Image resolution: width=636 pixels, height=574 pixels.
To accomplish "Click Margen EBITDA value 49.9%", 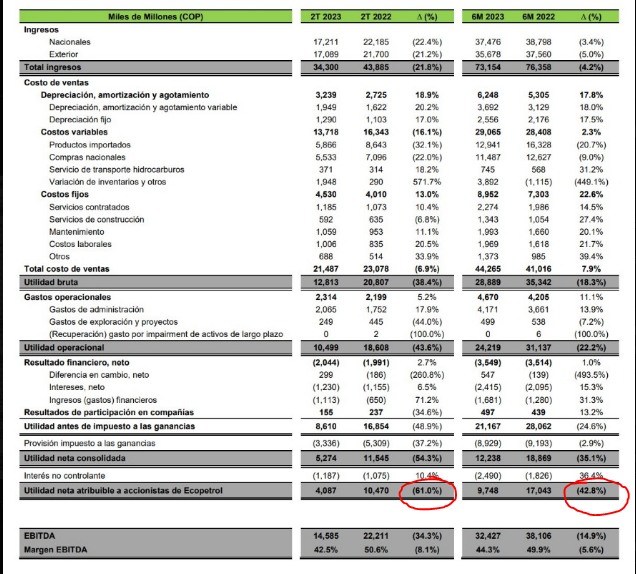I will point(539,550).
